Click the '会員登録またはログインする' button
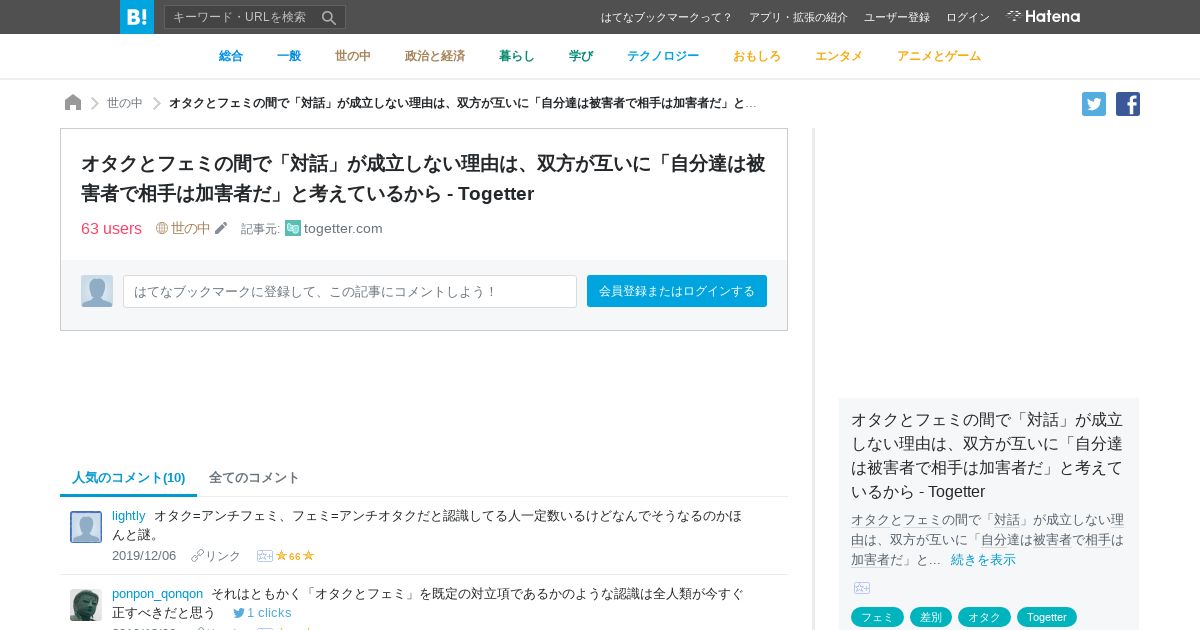 click(677, 291)
